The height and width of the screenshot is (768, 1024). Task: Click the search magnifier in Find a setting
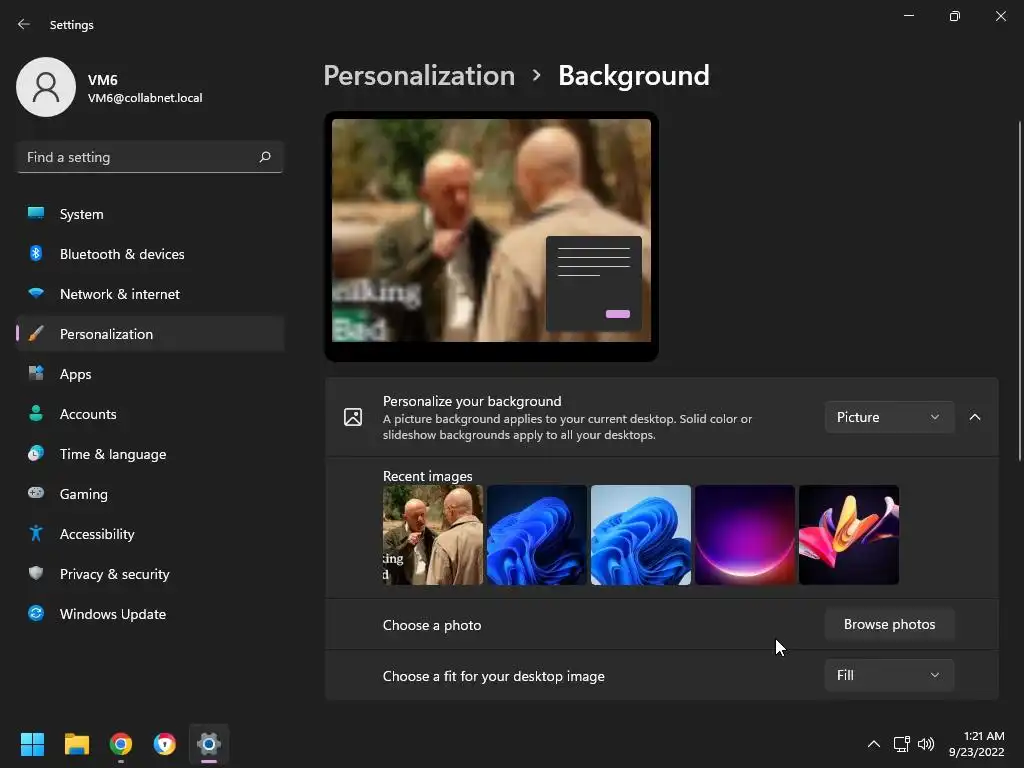(x=264, y=157)
